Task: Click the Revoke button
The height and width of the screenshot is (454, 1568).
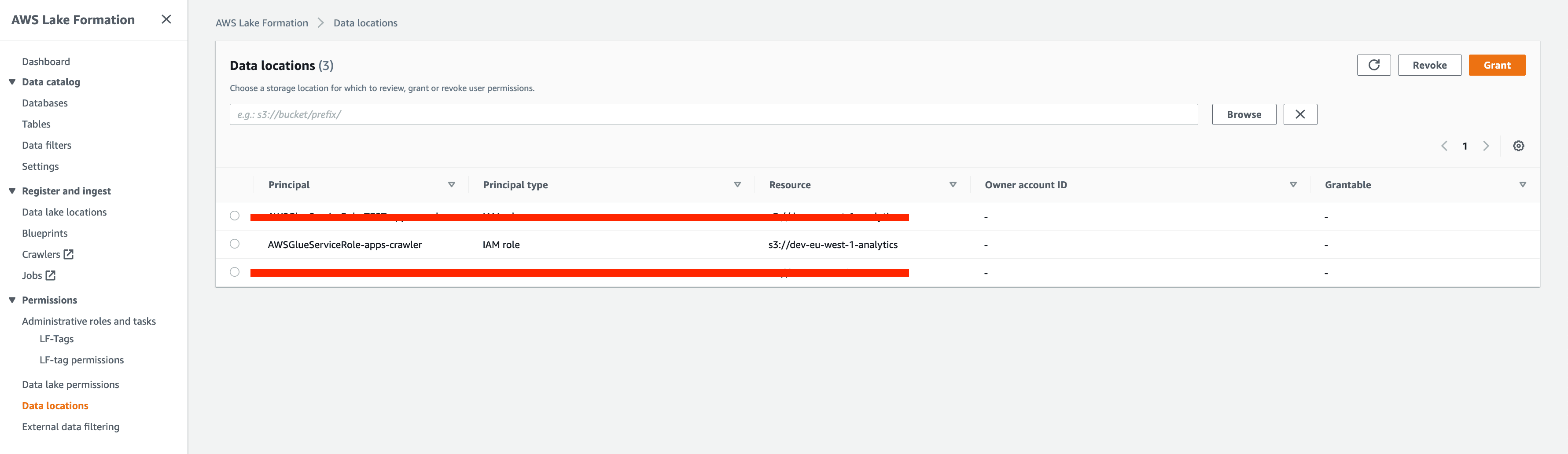Action: pos(1429,65)
